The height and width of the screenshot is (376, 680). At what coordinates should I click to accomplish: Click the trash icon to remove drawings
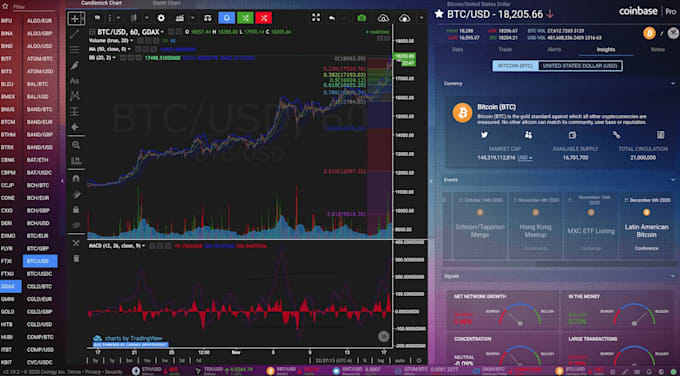tap(76, 259)
